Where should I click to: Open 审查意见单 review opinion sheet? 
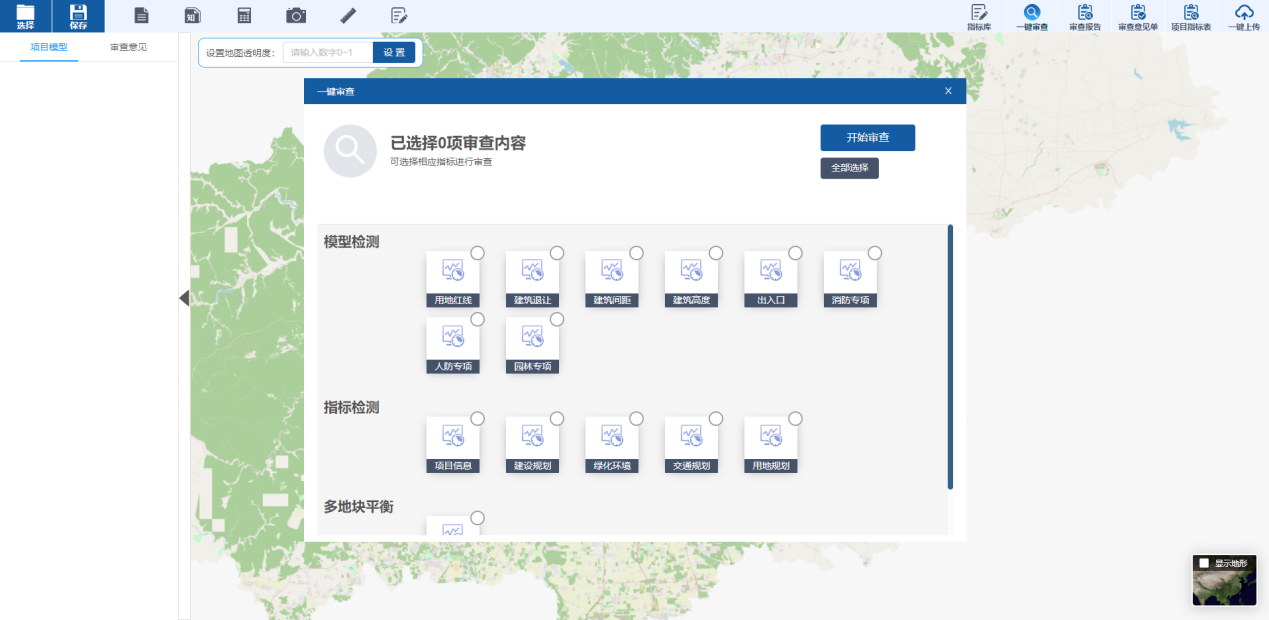click(1138, 17)
